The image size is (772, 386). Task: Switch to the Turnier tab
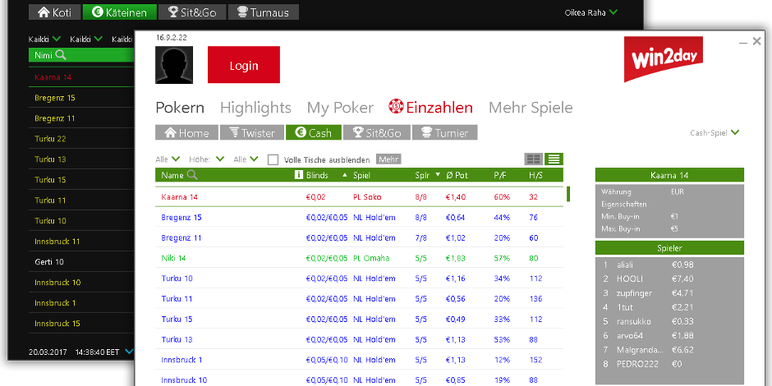(x=445, y=132)
